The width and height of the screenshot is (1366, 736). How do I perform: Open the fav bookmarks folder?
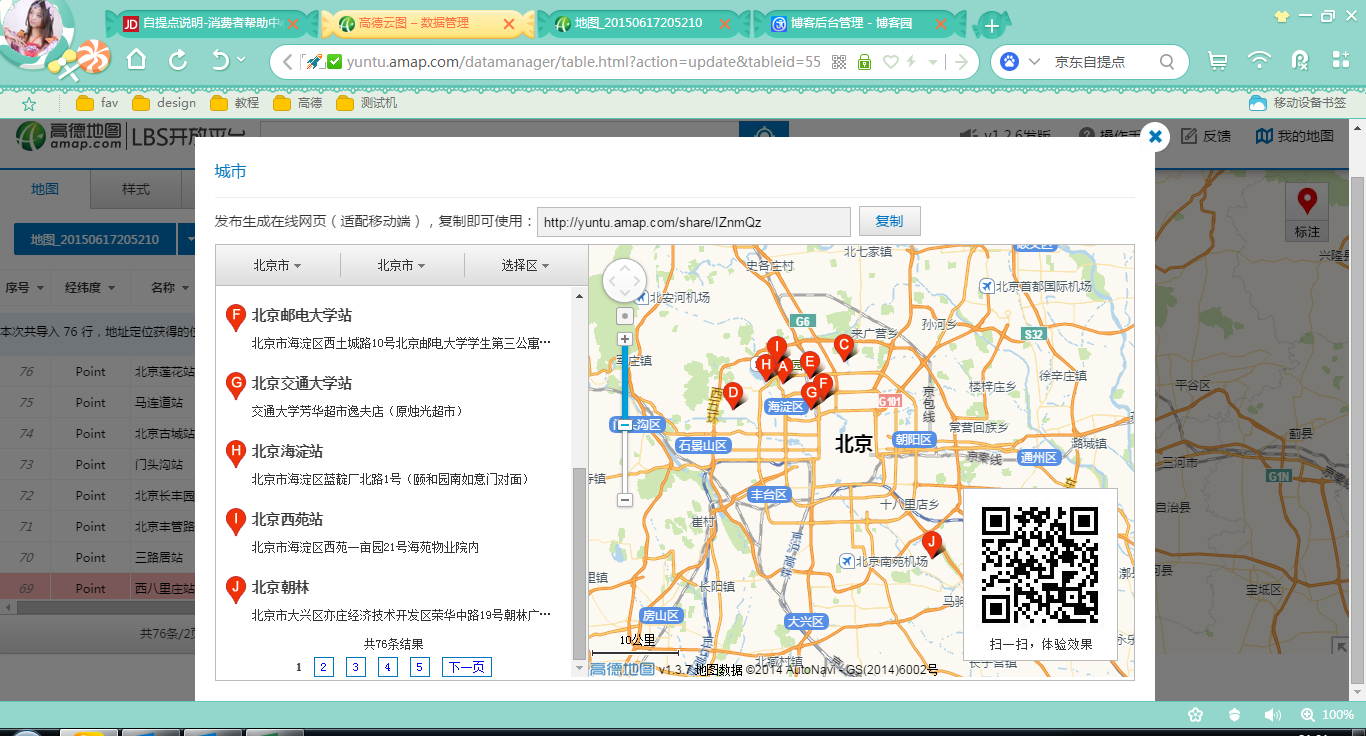(x=97, y=103)
